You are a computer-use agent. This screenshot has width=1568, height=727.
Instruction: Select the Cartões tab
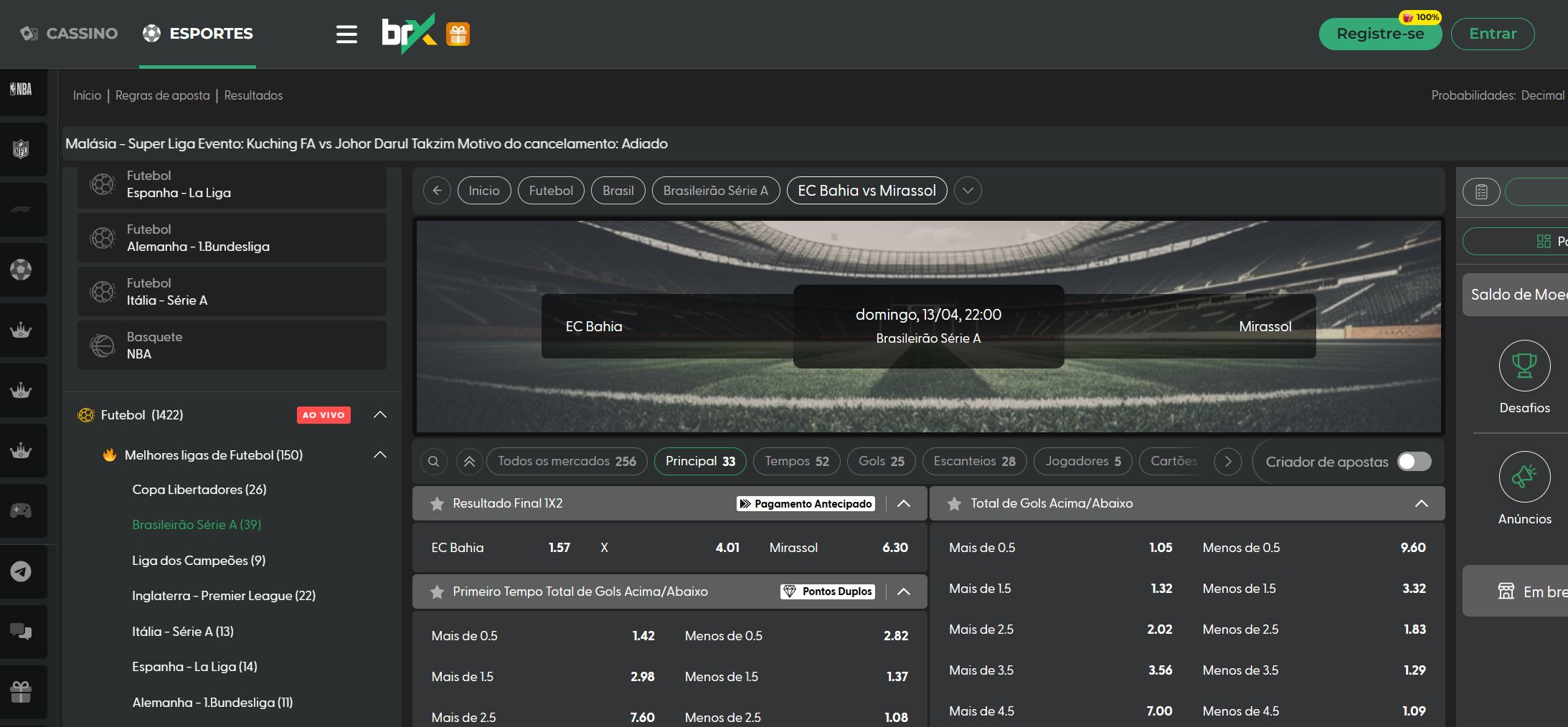tap(1173, 462)
